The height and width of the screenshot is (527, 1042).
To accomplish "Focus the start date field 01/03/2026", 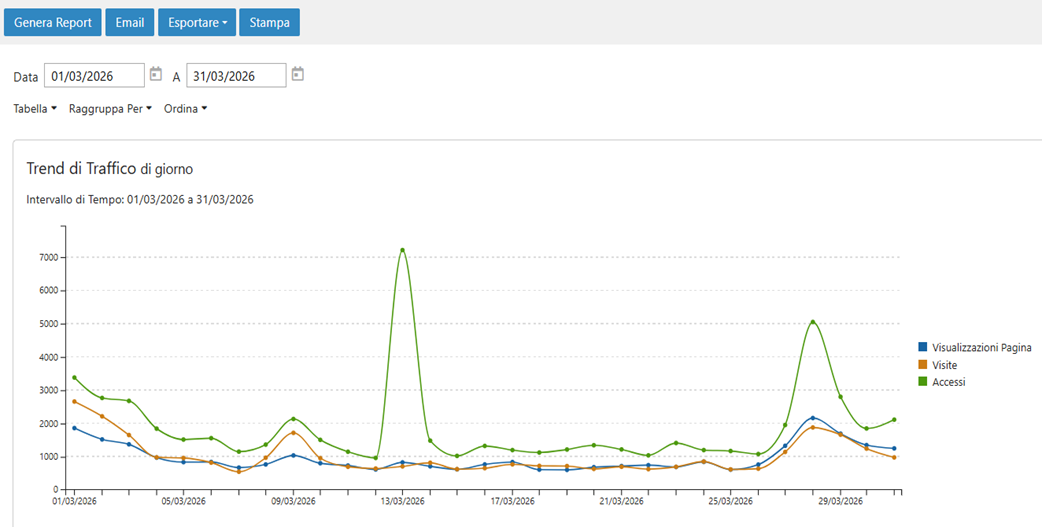I will coord(93,76).
